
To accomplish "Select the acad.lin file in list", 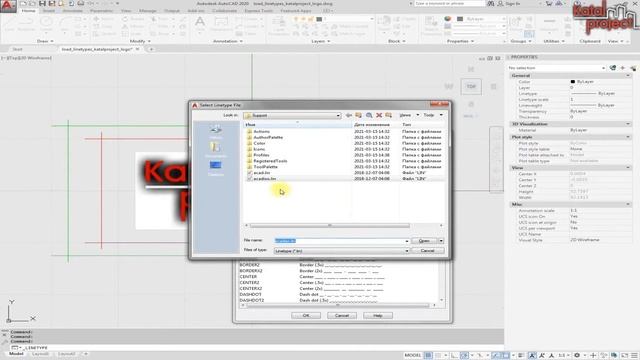I will [x=262, y=173].
